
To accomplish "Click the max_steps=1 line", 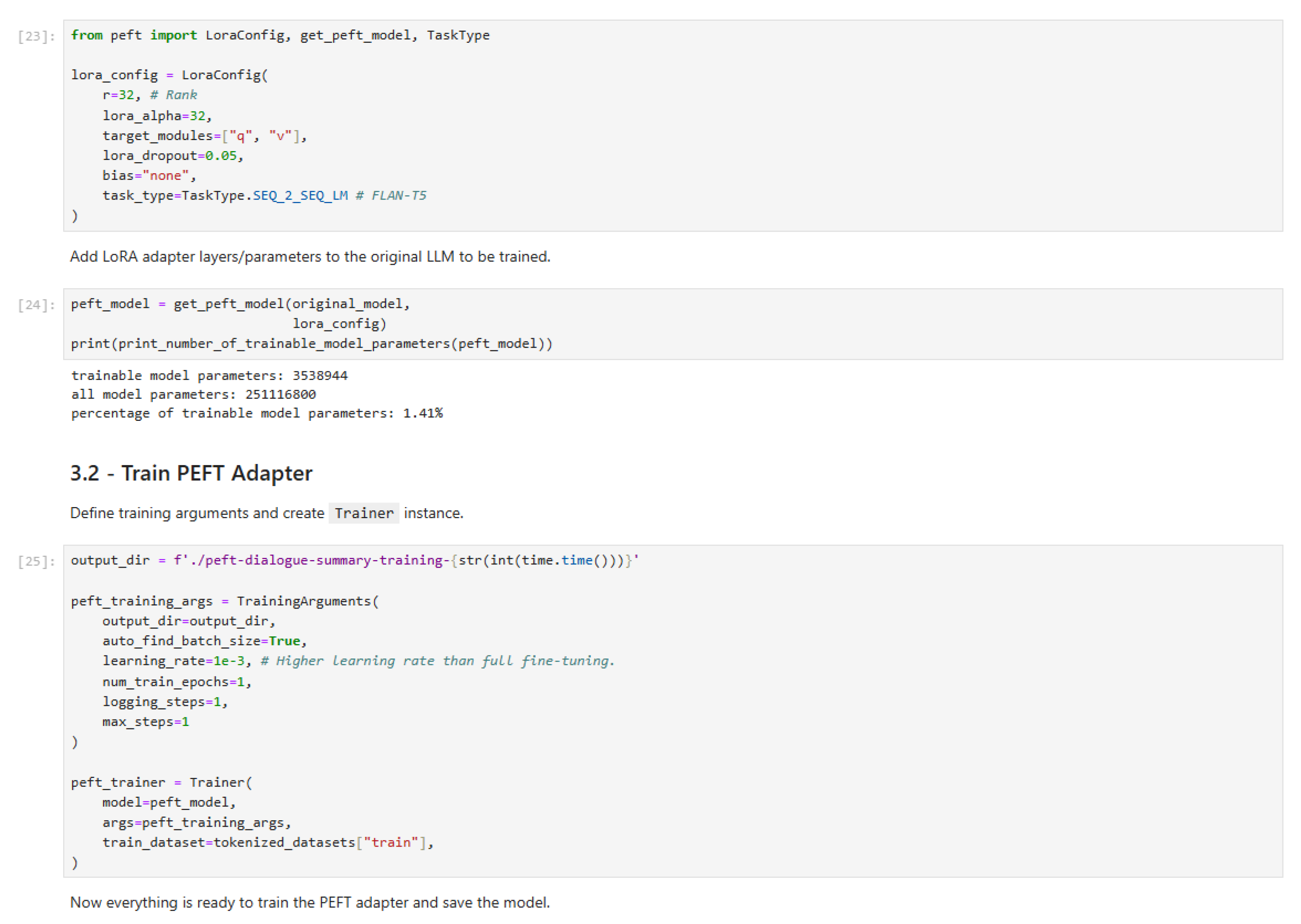I will click(145, 722).
